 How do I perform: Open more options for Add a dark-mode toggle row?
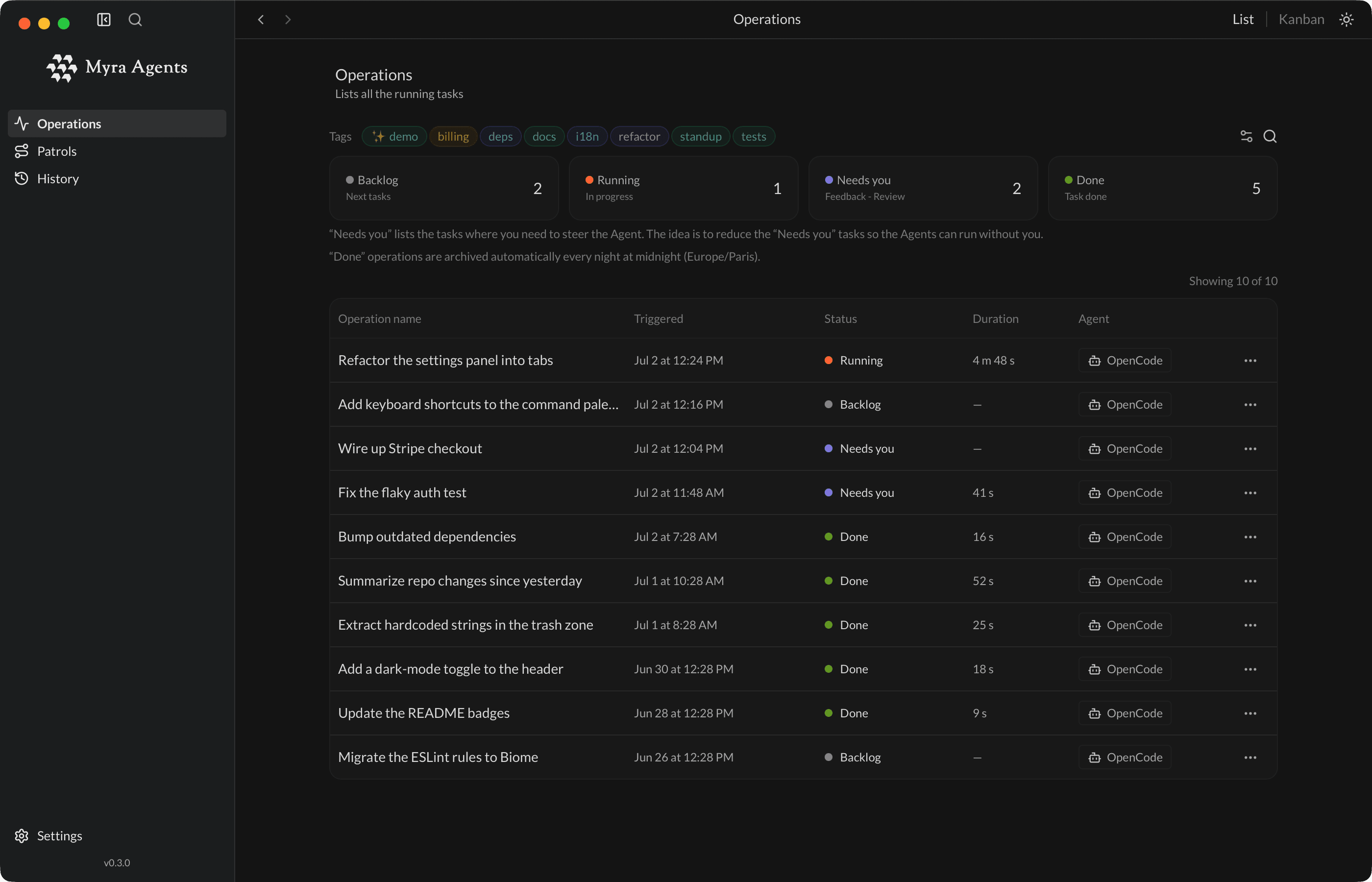coord(1250,669)
